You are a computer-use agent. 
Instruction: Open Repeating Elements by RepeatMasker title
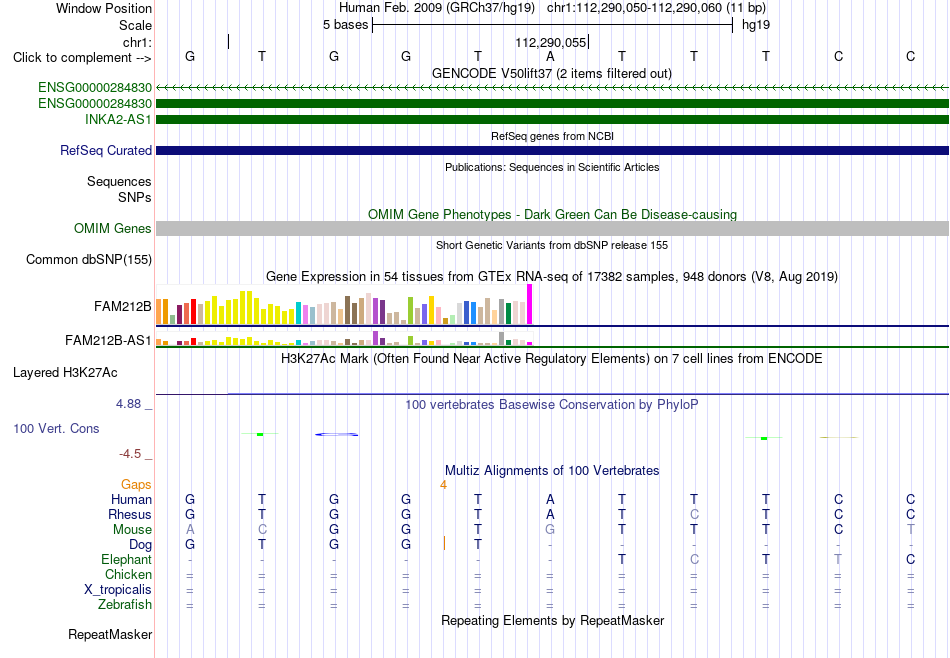pyautogui.click(x=552, y=620)
